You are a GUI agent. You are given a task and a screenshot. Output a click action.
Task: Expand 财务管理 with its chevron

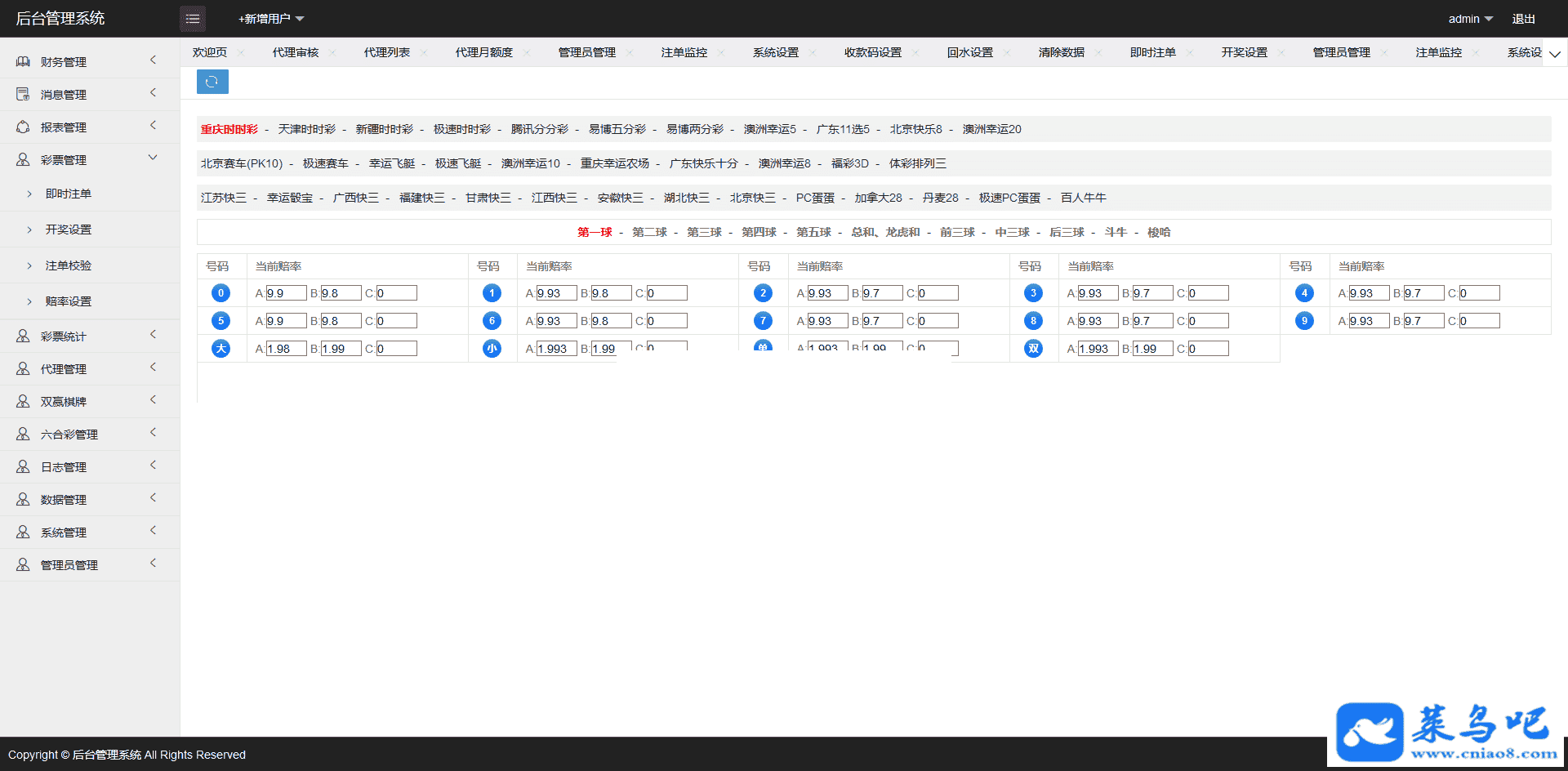click(153, 60)
